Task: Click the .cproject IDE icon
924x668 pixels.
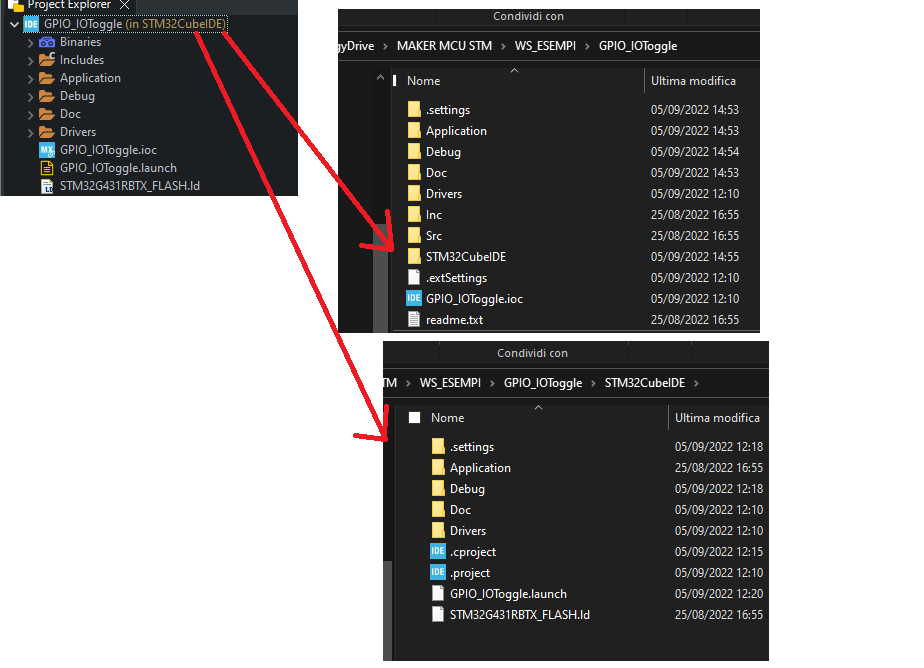Action: [x=438, y=551]
